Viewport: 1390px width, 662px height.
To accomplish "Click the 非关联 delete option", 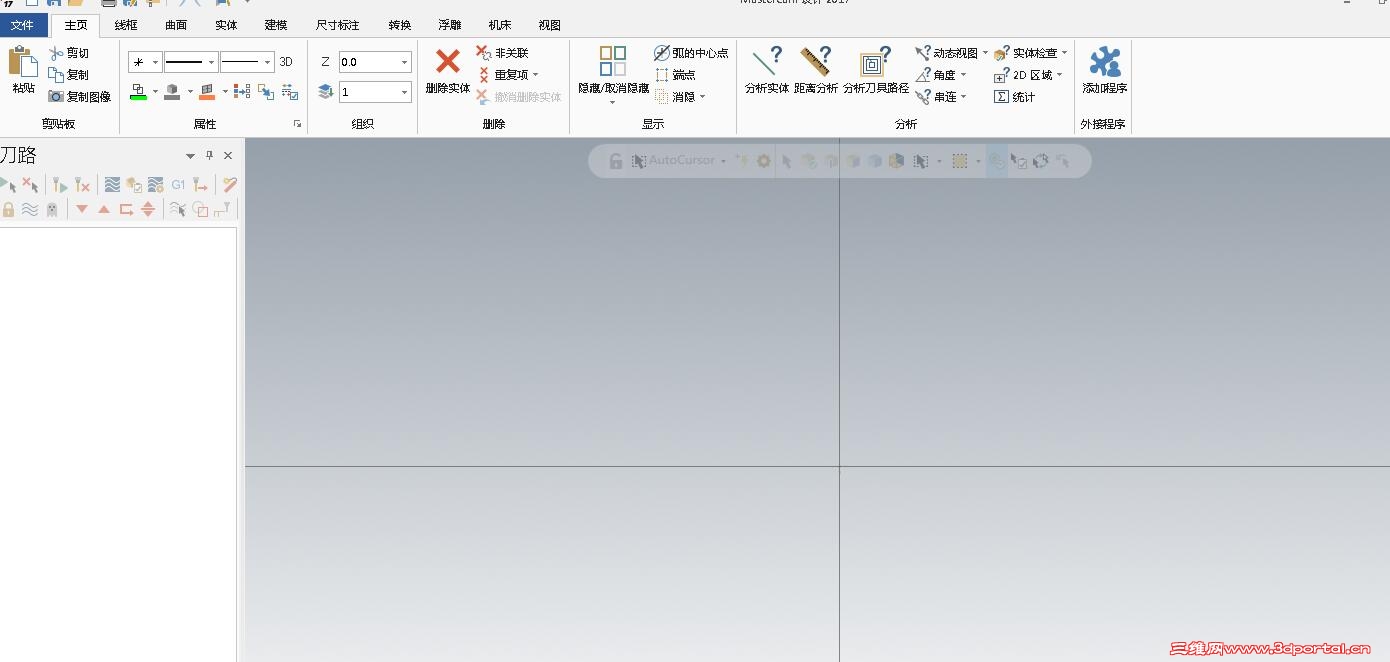I will 503,53.
